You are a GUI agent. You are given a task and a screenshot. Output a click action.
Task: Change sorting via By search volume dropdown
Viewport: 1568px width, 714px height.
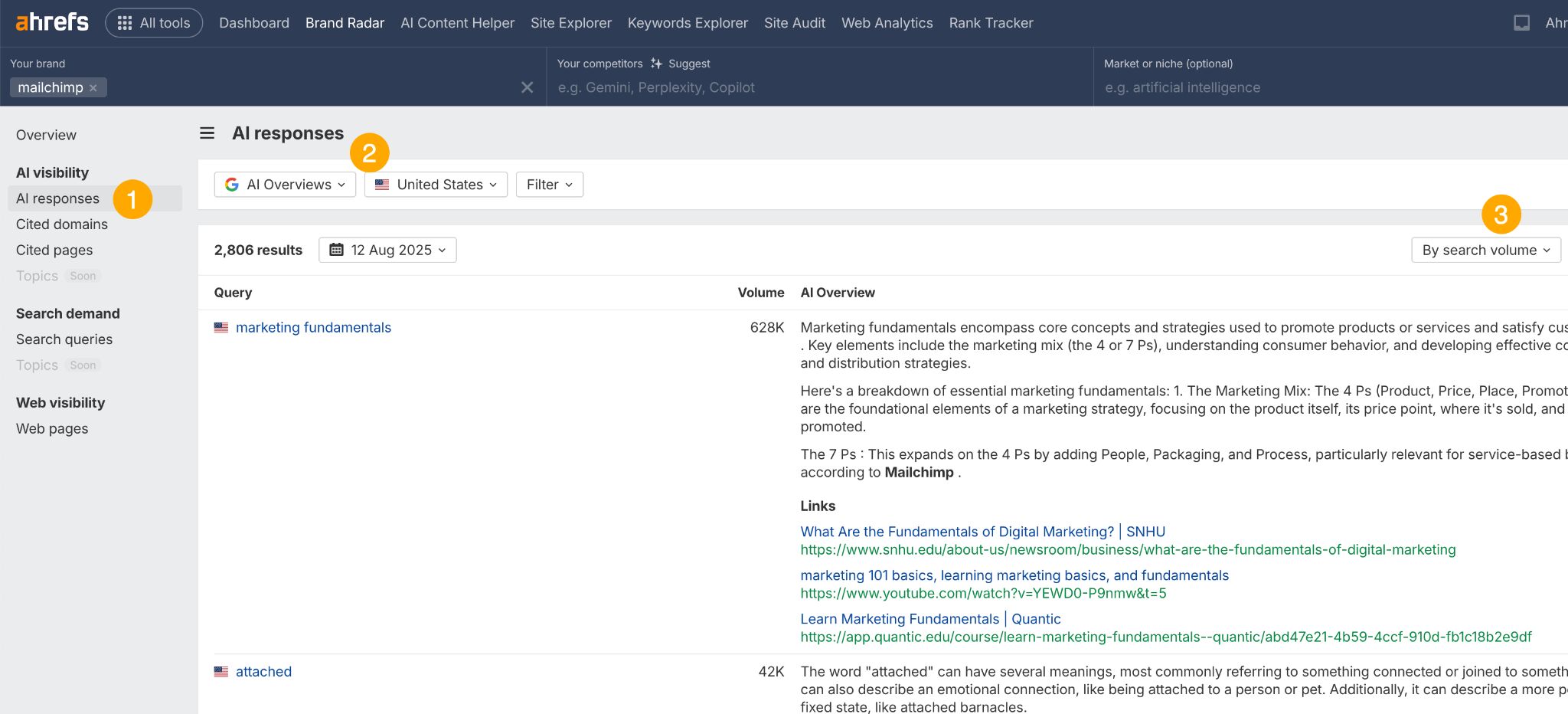click(1485, 250)
